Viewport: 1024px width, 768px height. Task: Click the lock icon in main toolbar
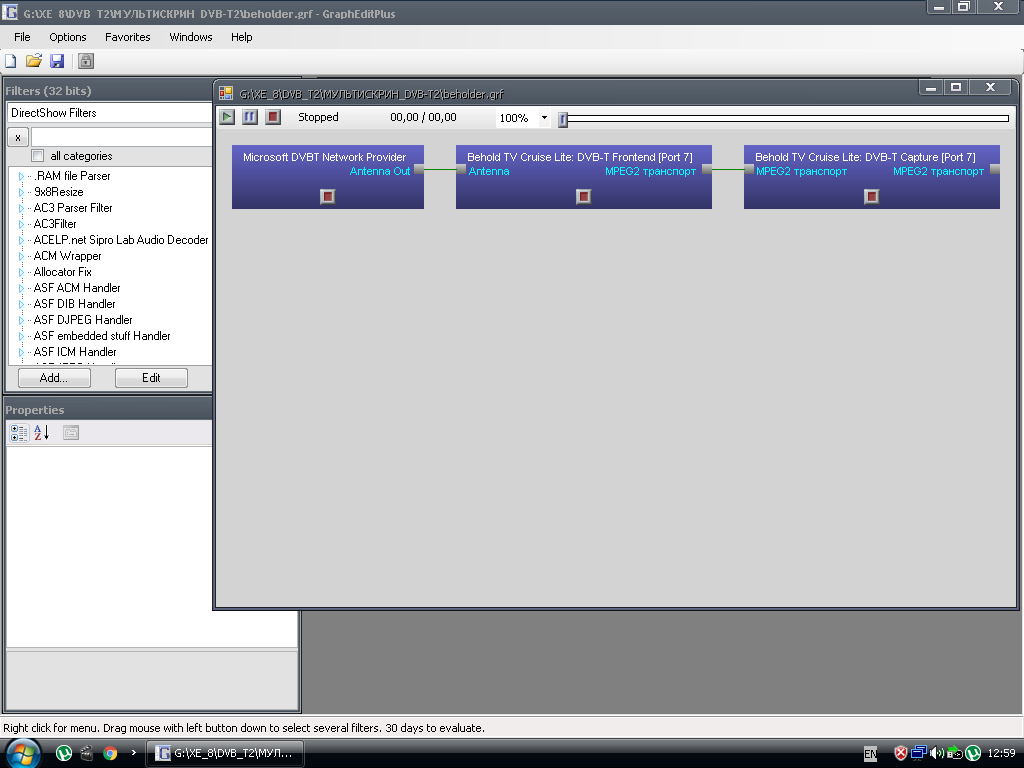click(x=86, y=61)
